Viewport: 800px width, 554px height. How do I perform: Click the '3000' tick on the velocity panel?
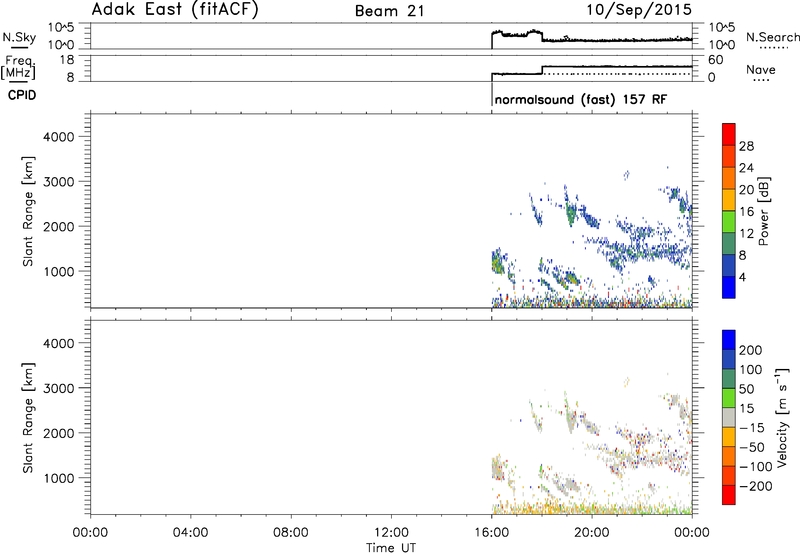pyautogui.click(x=59, y=388)
